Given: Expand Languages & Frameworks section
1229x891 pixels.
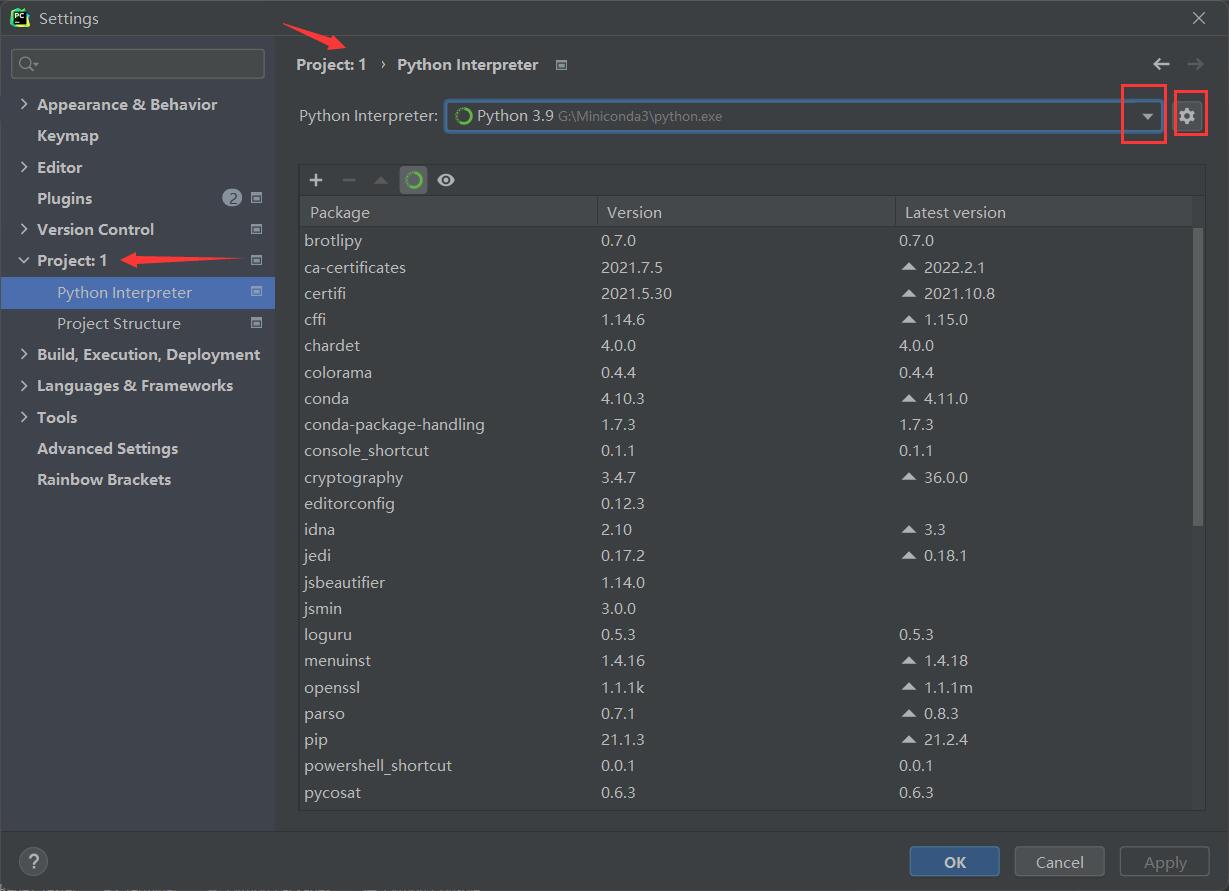Looking at the screenshot, I should [x=24, y=385].
